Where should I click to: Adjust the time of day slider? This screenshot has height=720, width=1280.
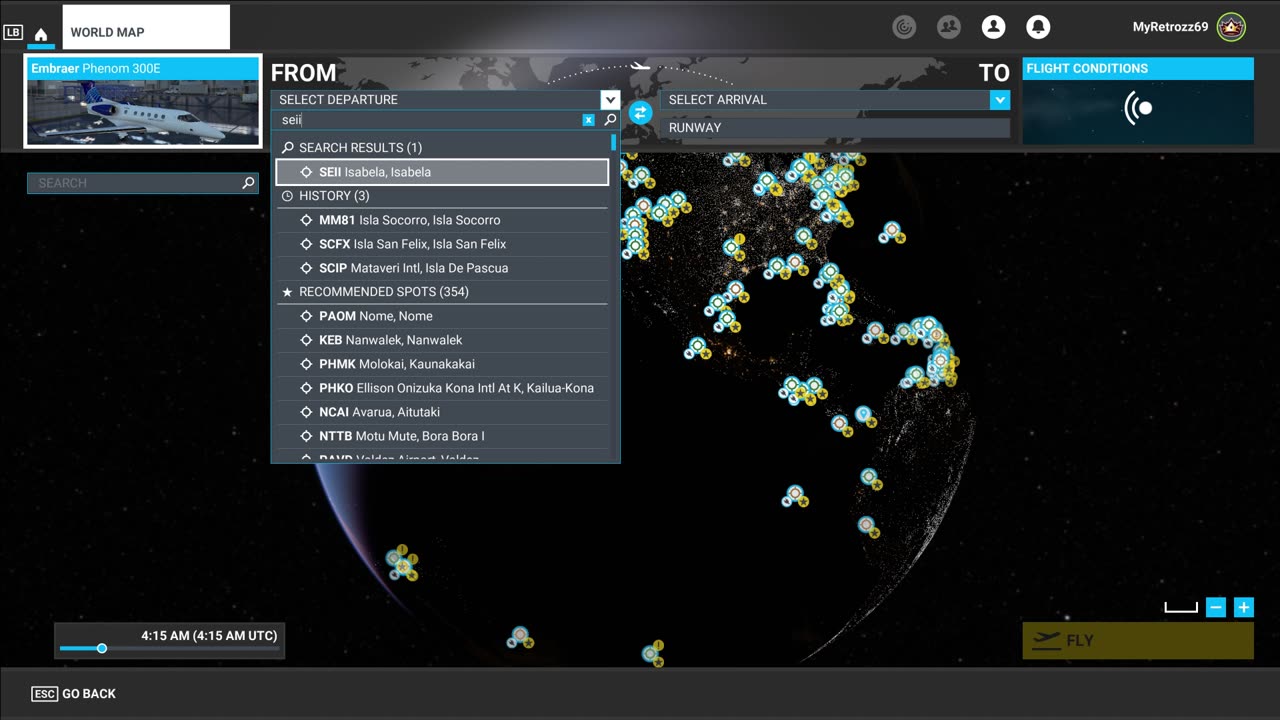101,649
